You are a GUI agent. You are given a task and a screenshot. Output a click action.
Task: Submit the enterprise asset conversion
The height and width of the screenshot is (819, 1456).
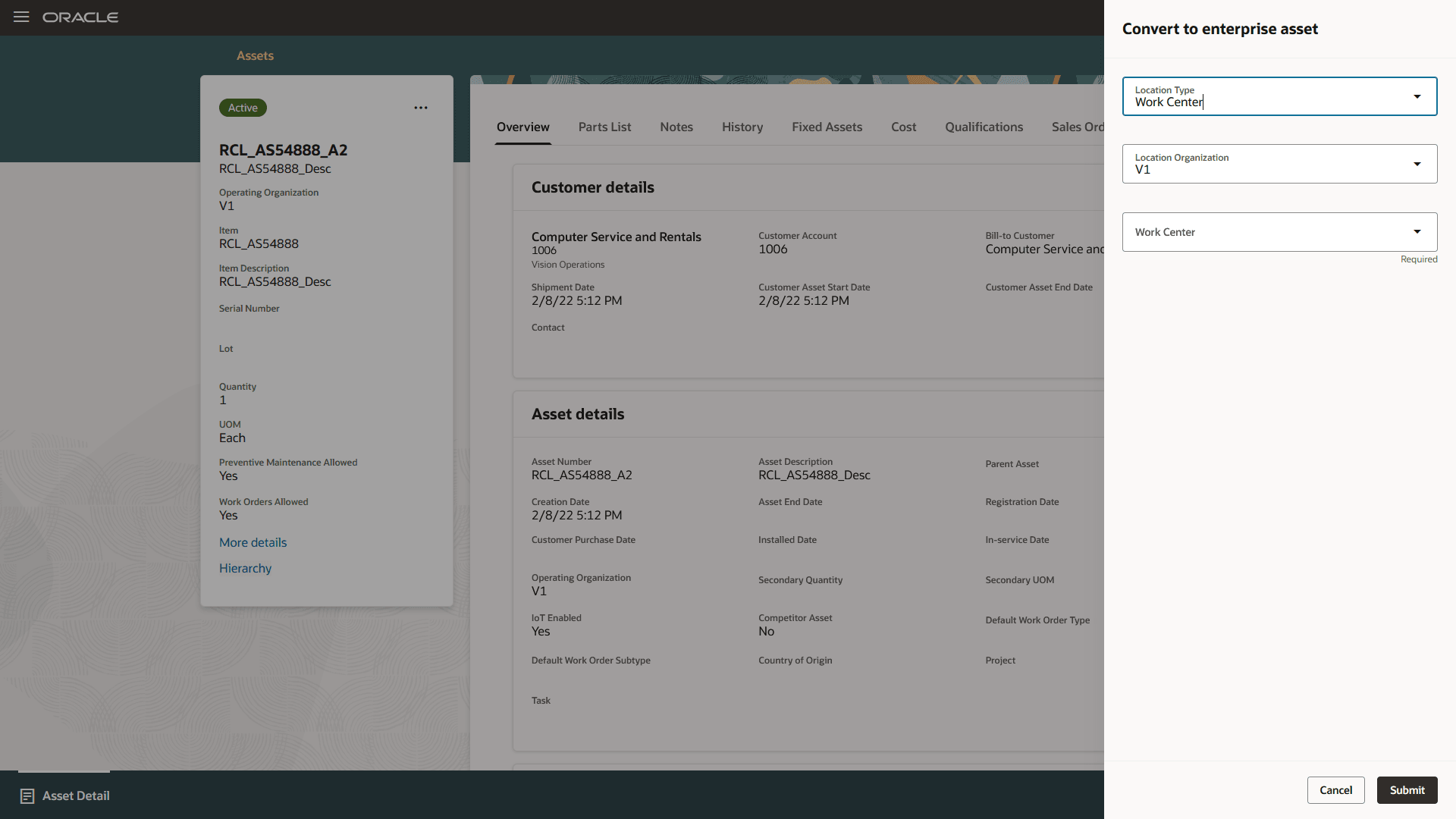point(1407,790)
